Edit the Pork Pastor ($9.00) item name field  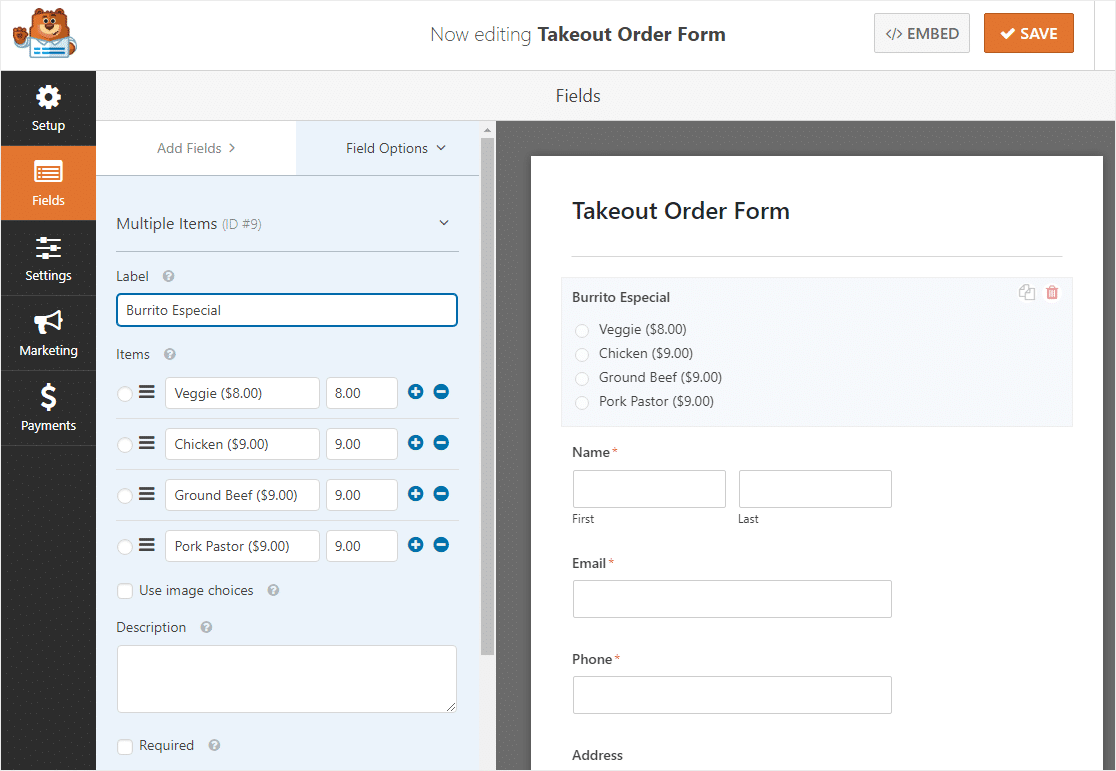click(x=242, y=546)
